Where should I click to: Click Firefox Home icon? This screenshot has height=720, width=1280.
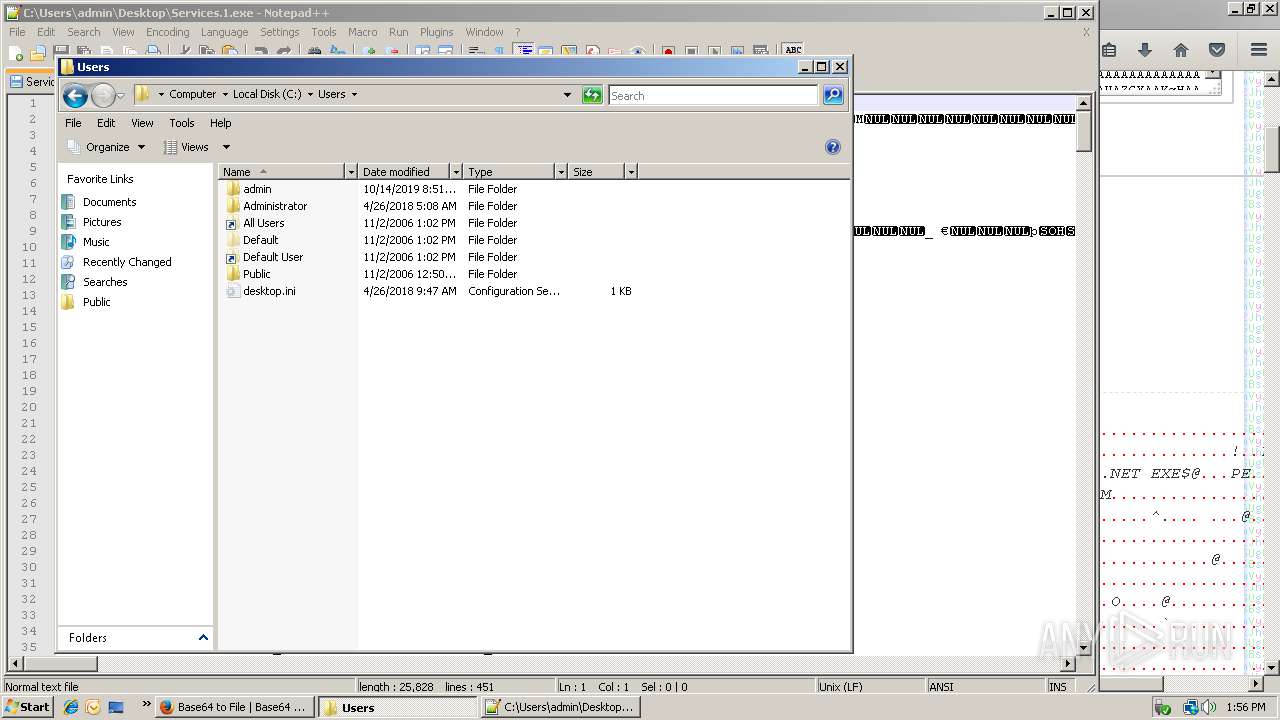1181,50
